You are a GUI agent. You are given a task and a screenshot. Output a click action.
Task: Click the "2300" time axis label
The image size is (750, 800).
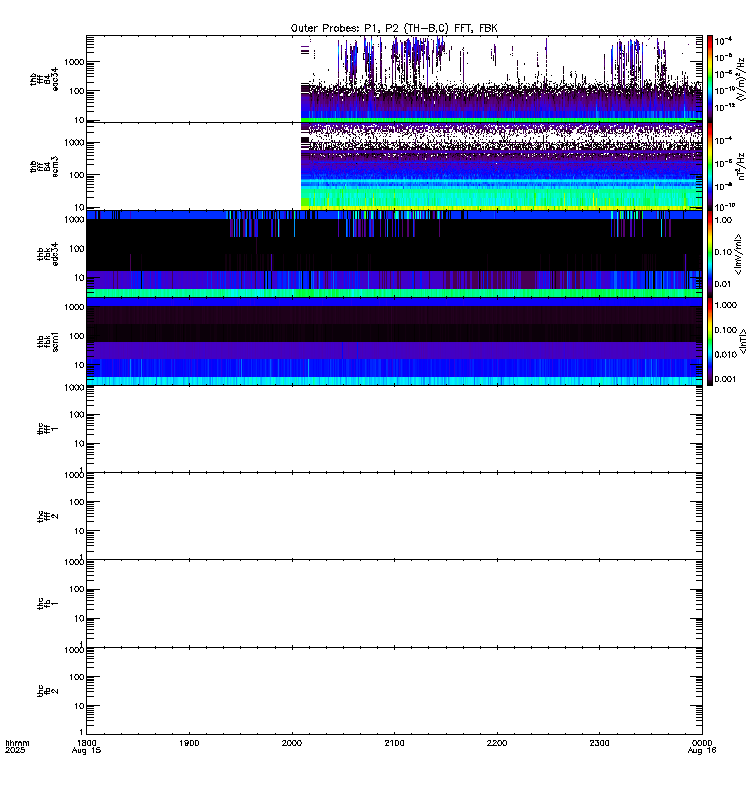point(599,743)
